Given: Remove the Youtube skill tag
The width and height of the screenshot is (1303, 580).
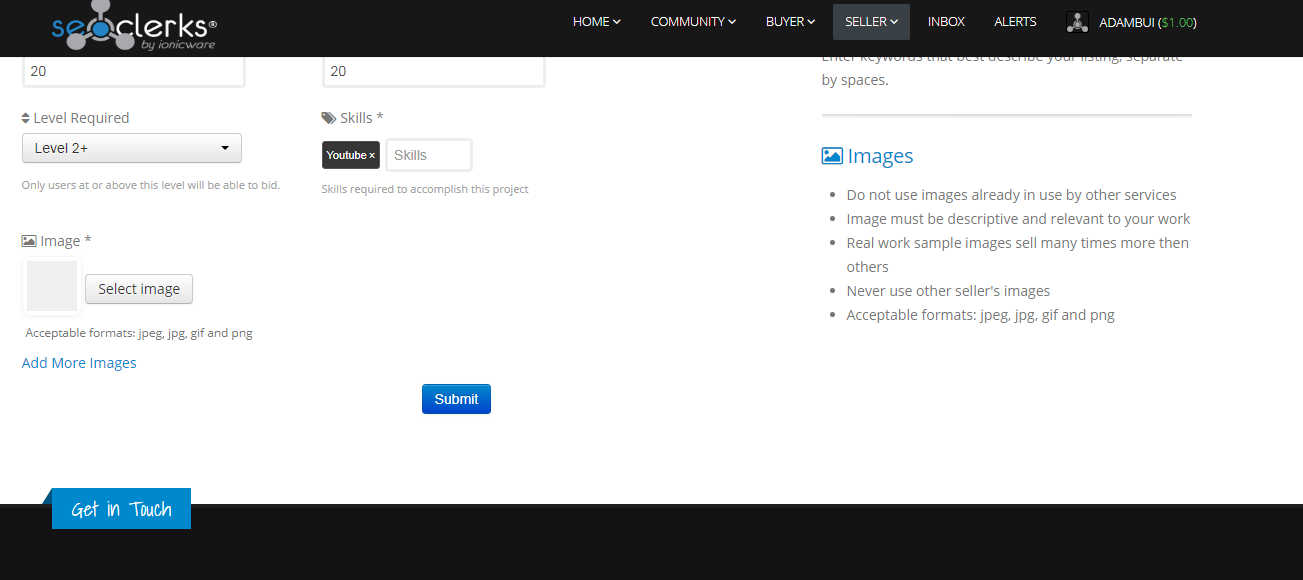Looking at the screenshot, I should [x=372, y=156].
